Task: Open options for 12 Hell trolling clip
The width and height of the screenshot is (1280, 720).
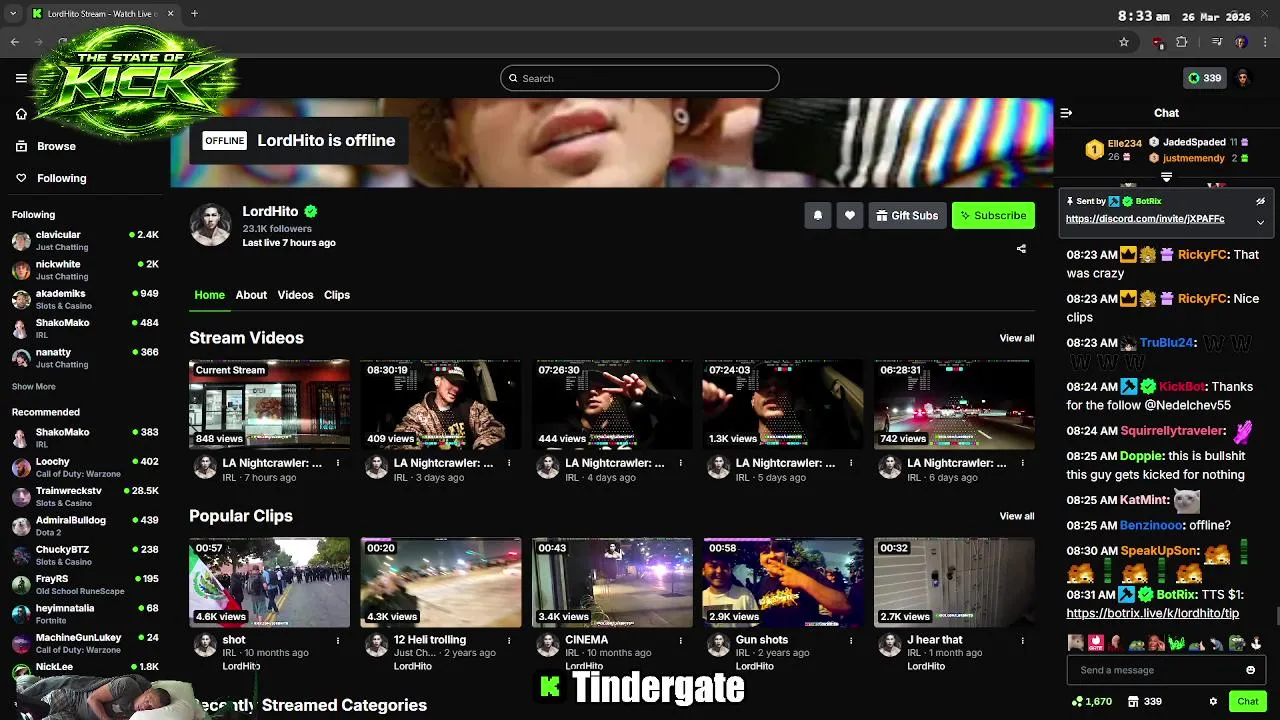Action: [x=509, y=640]
